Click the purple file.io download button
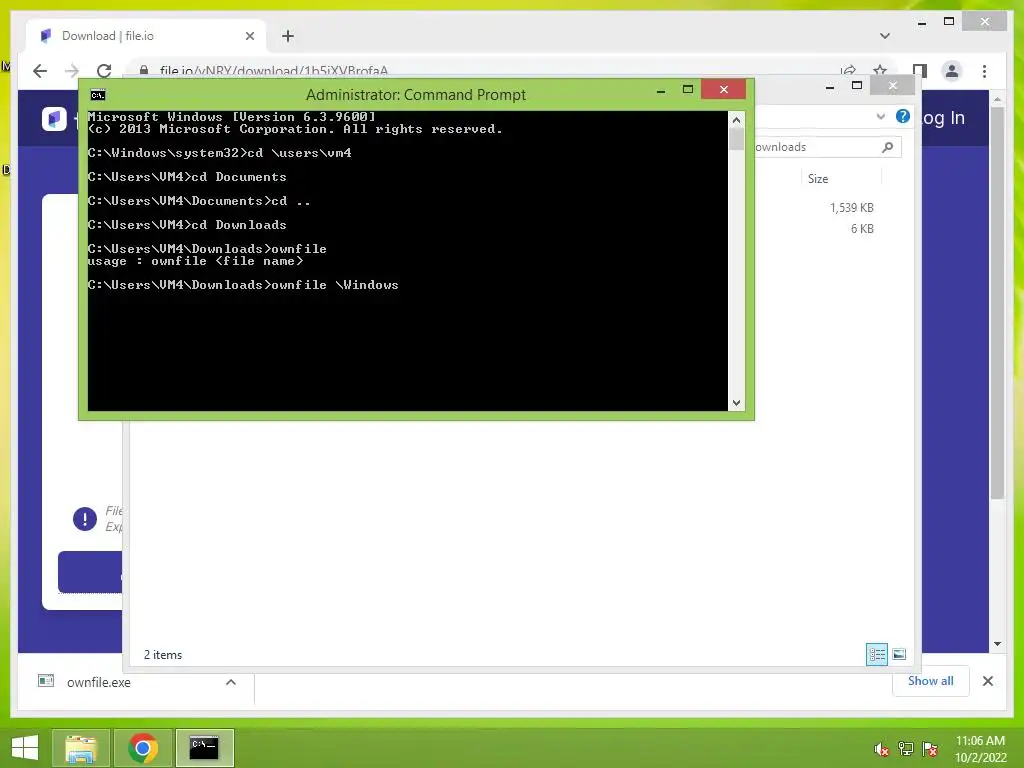This screenshot has width=1024, height=768. click(x=90, y=571)
